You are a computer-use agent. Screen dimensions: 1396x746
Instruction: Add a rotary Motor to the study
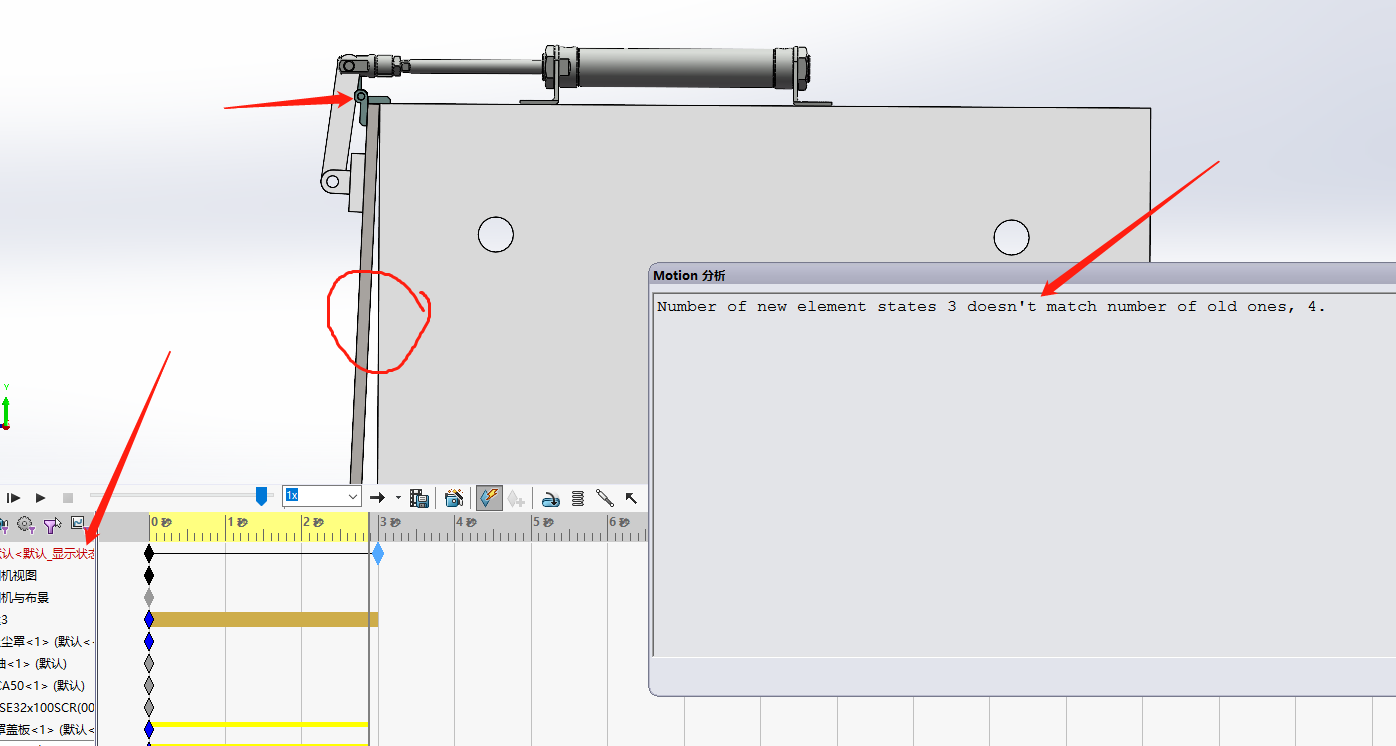[x=550, y=498]
